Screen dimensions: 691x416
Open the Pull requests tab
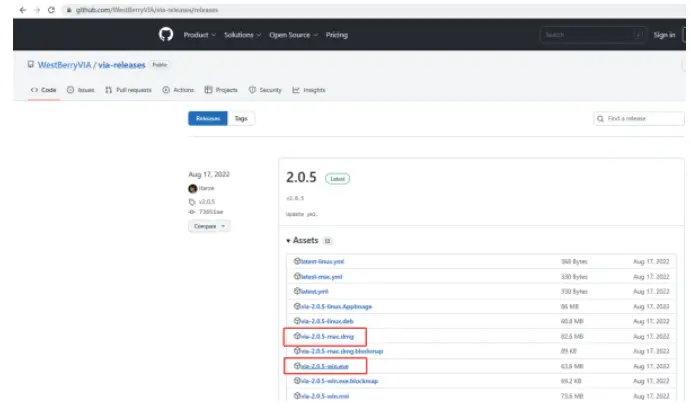click(128, 90)
